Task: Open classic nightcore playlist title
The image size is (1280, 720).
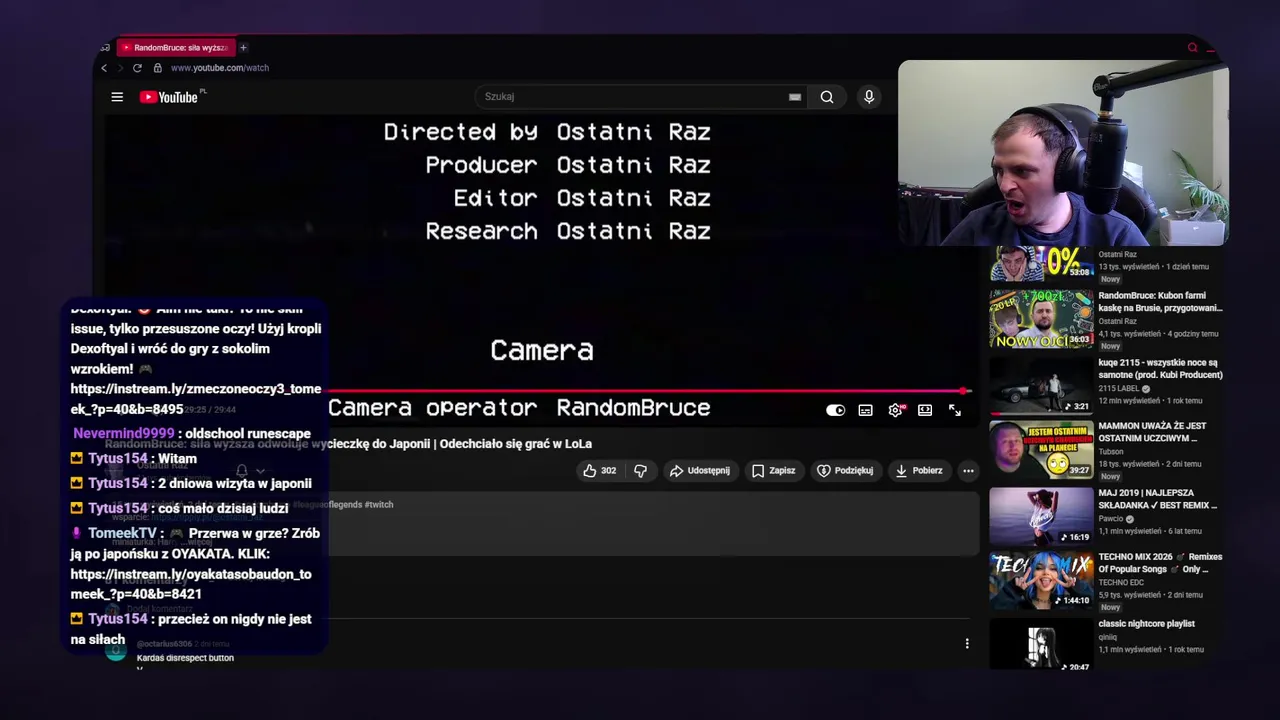Action: [1146, 624]
